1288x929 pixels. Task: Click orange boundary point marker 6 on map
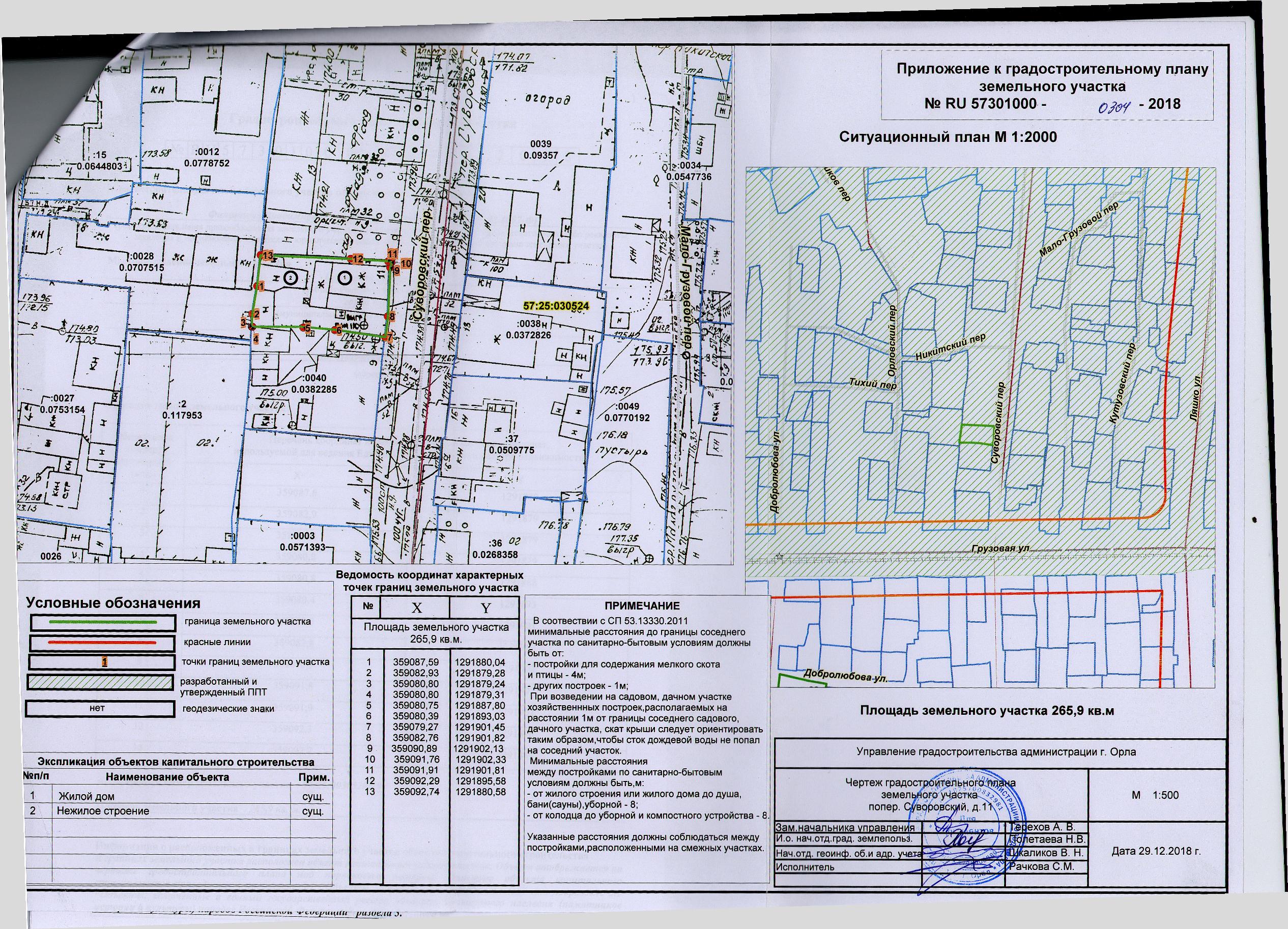(338, 330)
